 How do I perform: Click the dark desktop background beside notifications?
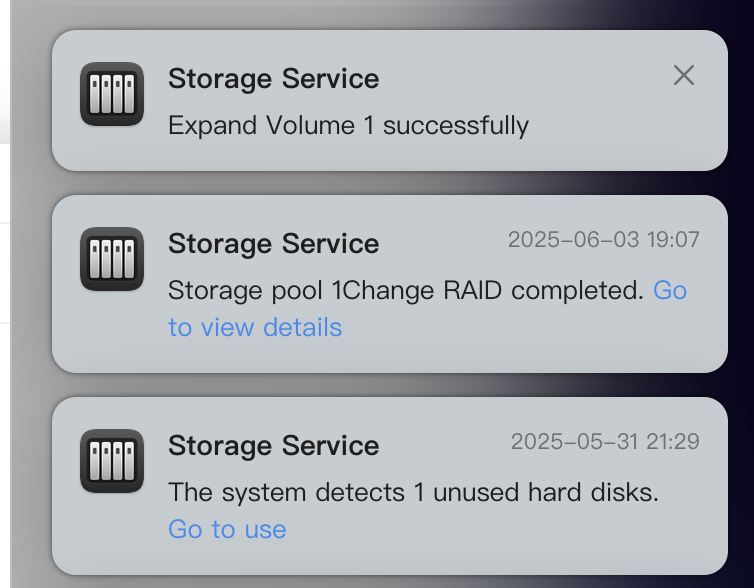click(741, 288)
